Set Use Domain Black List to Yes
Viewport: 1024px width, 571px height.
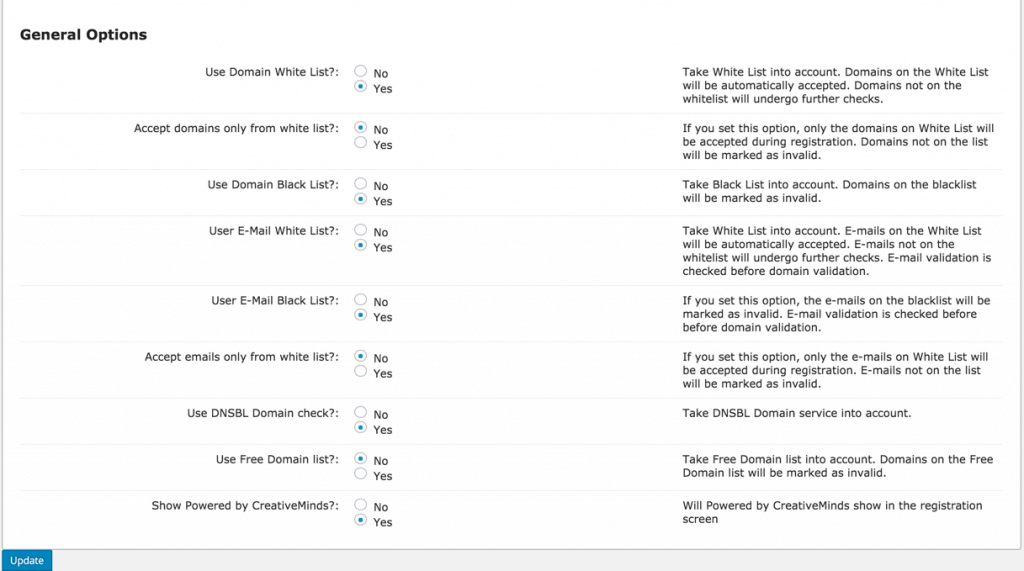pyautogui.click(x=361, y=199)
